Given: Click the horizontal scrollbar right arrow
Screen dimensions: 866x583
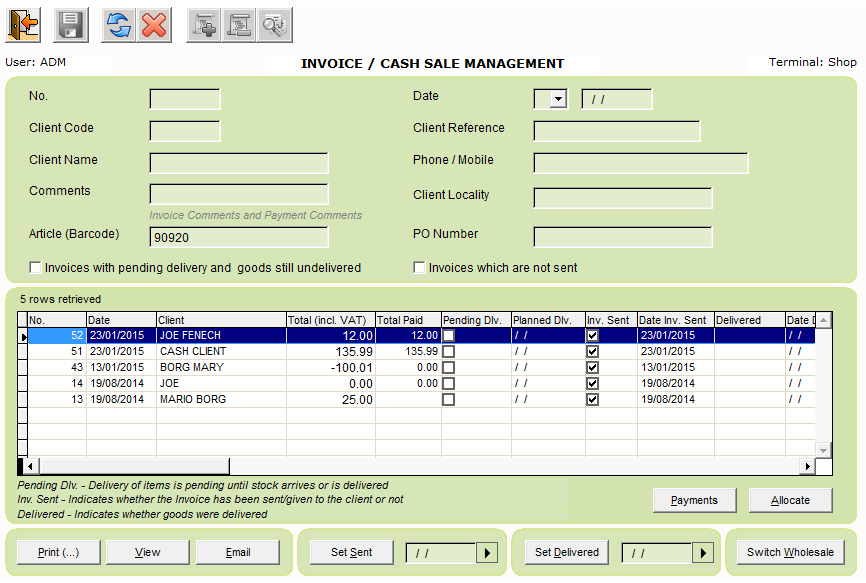Looking at the screenshot, I should 807,467.
